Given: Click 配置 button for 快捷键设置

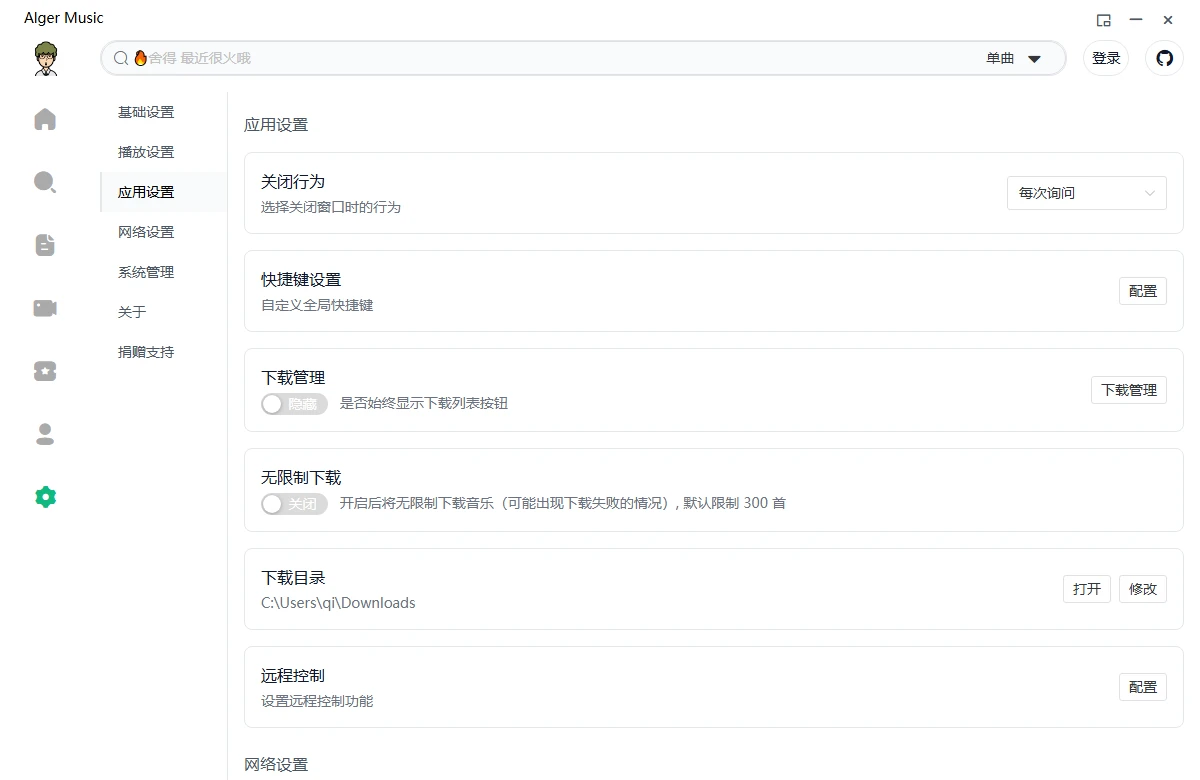Looking at the screenshot, I should tap(1142, 291).
